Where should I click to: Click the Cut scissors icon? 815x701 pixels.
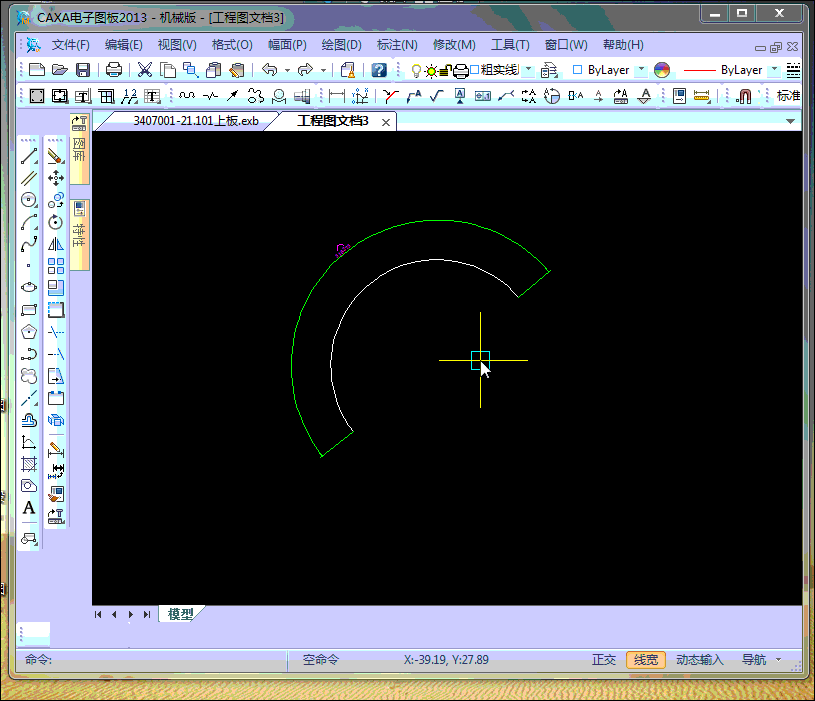(144, 70)
